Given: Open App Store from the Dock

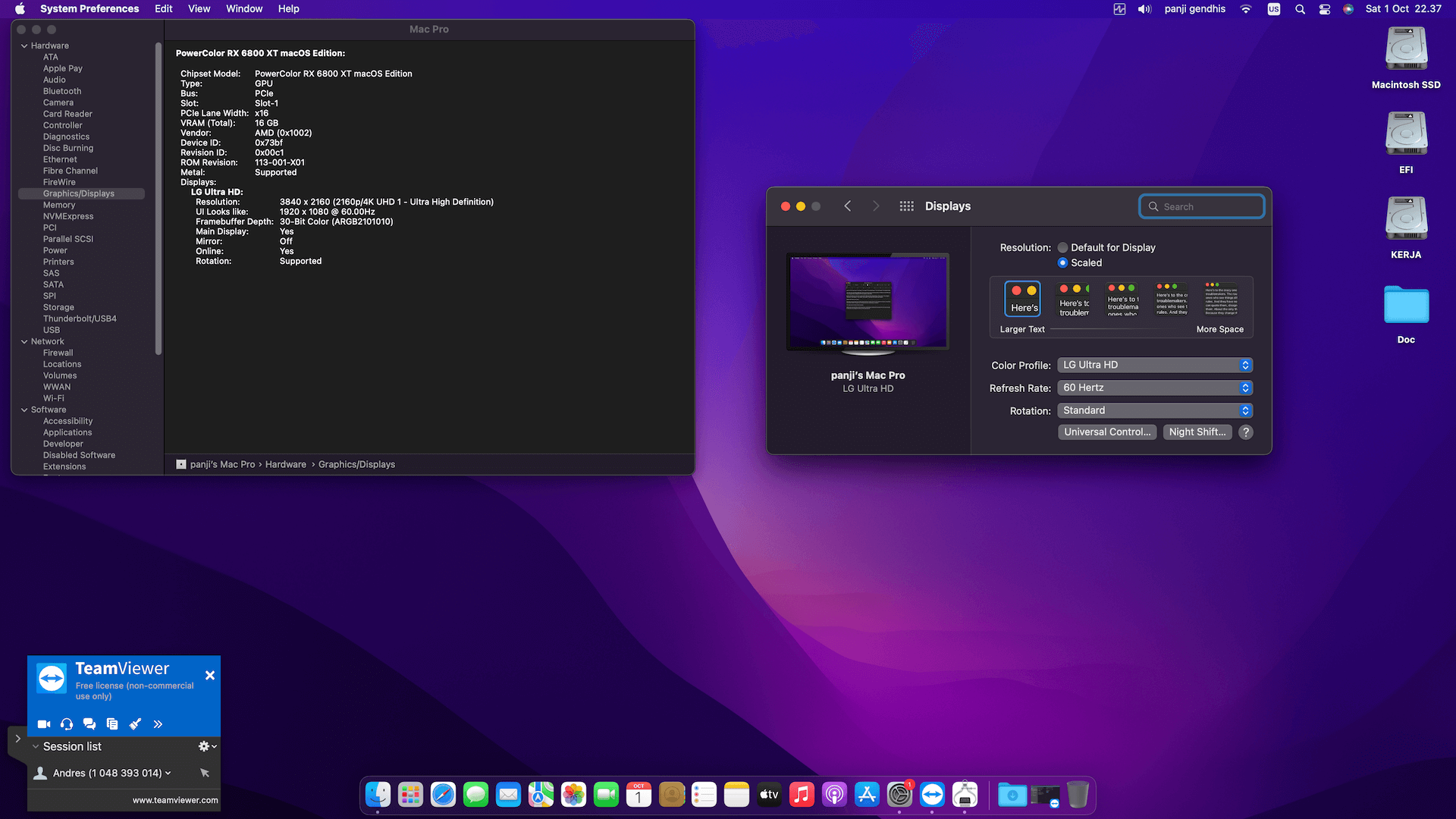Looking at the screenshot, I should tap(867, 795).
